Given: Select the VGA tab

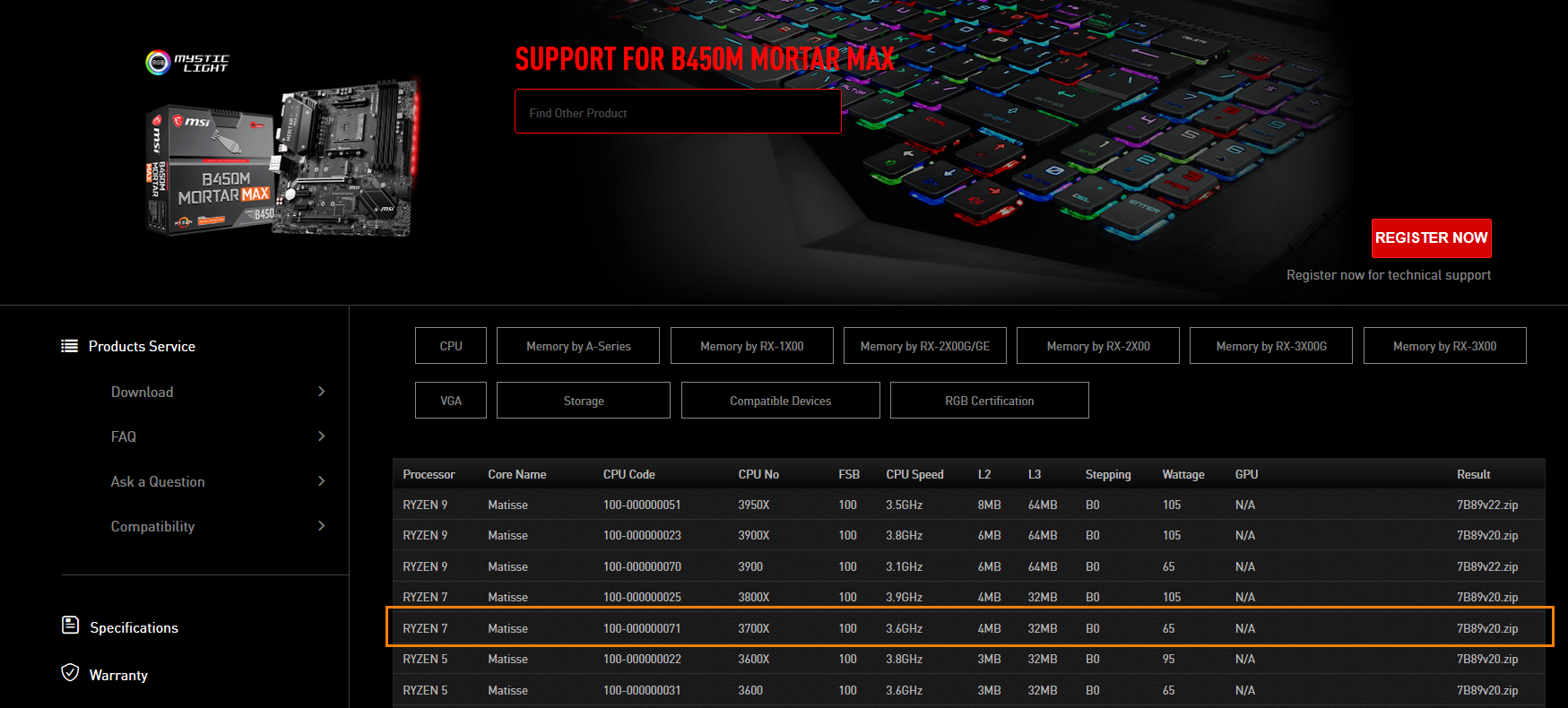Looking at the screenshot, I should pyautogui.click(x=451, y=401).
